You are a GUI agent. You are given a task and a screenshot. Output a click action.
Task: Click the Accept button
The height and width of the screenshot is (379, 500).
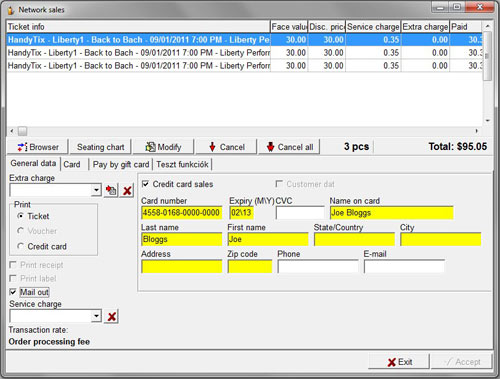462,362
